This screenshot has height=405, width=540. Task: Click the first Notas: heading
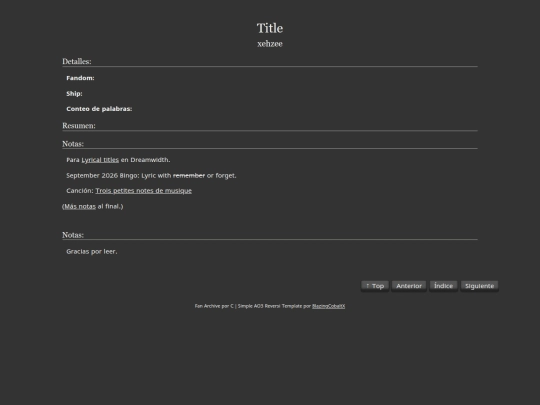point(73,144)
